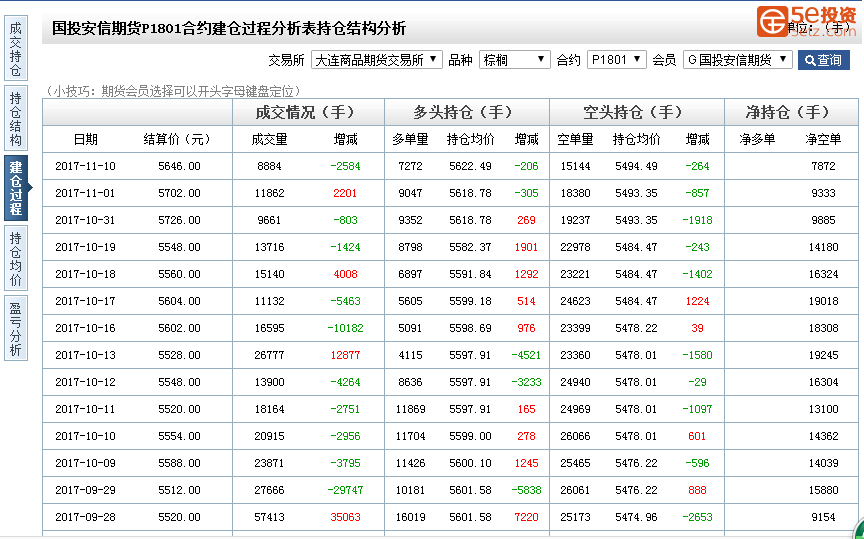This screenshot has width=864, height=539.
Task: Click the 日期 column header
Action: [x=85, y=139]
